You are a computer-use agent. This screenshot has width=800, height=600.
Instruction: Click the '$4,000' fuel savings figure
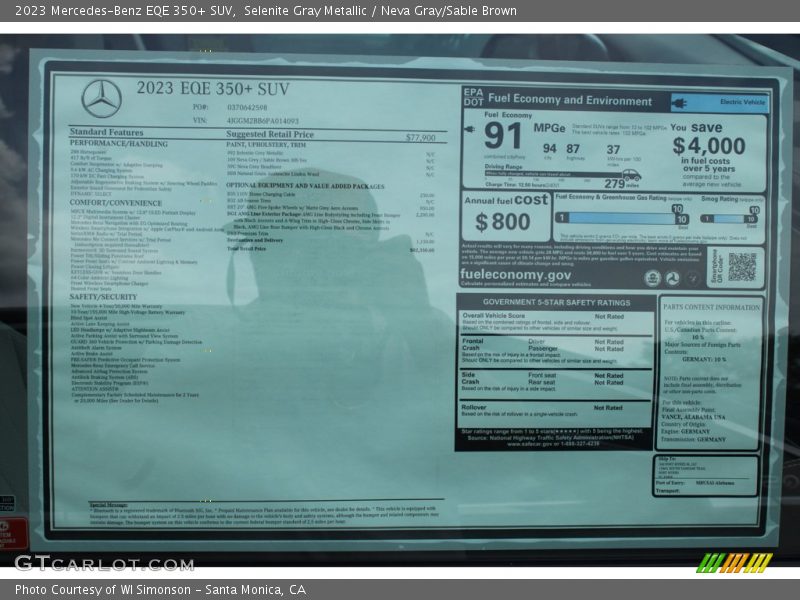point(709,146)
